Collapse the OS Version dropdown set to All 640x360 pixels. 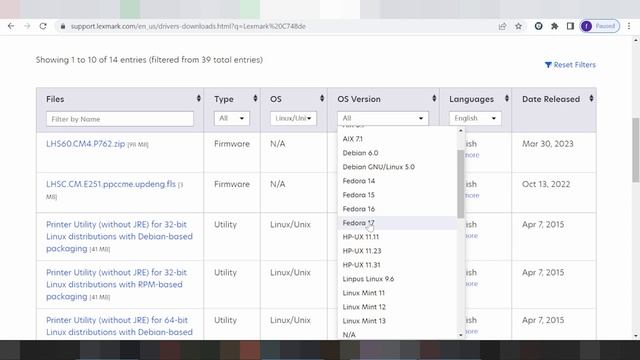pos(383,118)
